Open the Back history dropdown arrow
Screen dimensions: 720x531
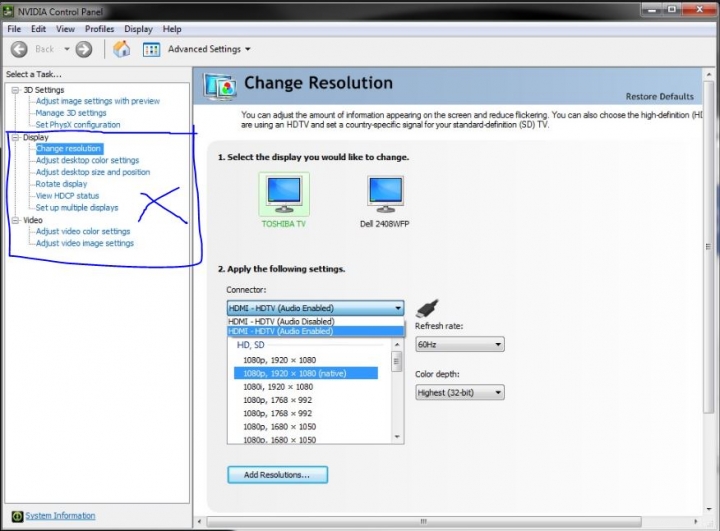point(67,49)
